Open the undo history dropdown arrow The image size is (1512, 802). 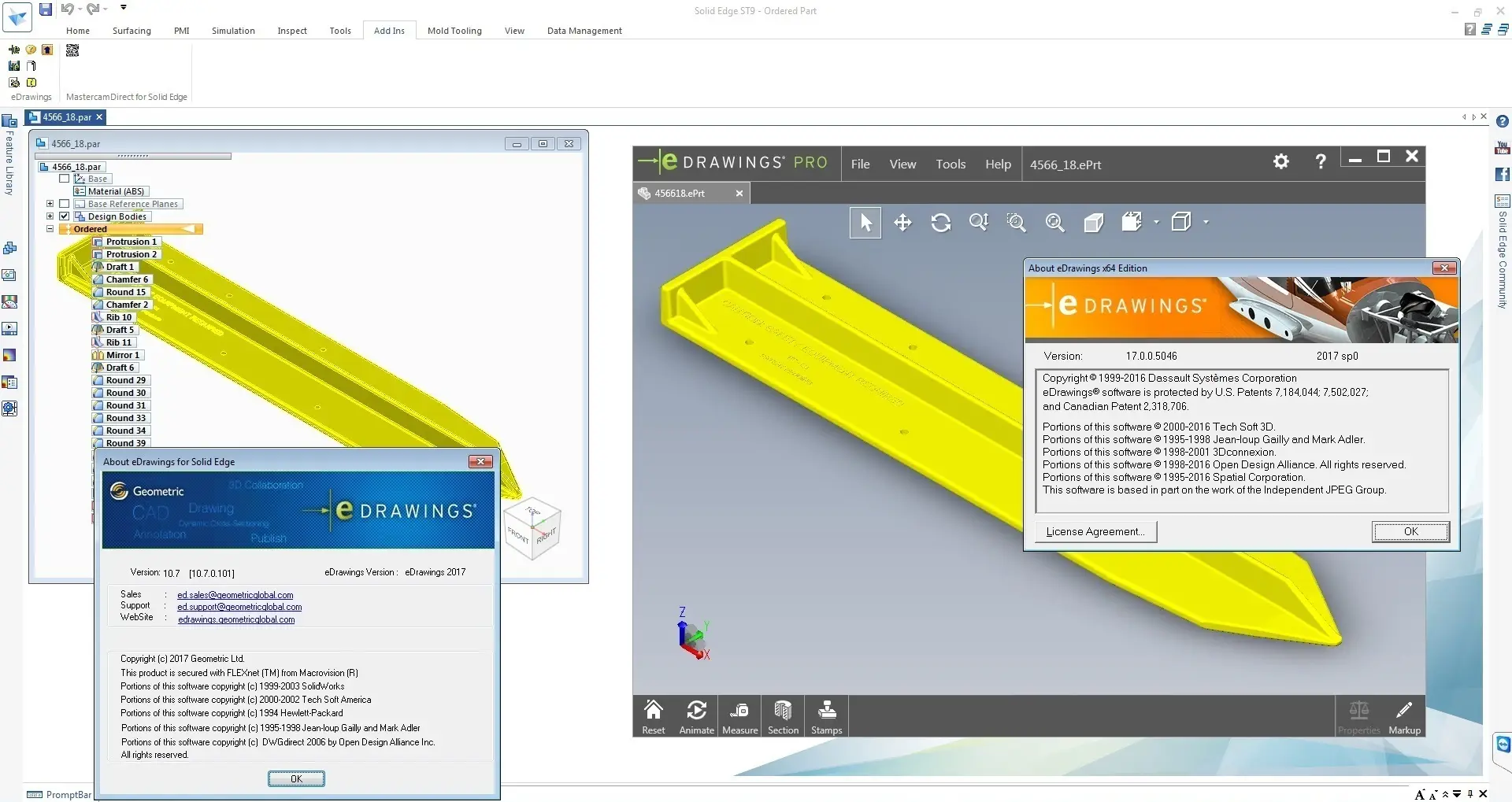point(80,9)
